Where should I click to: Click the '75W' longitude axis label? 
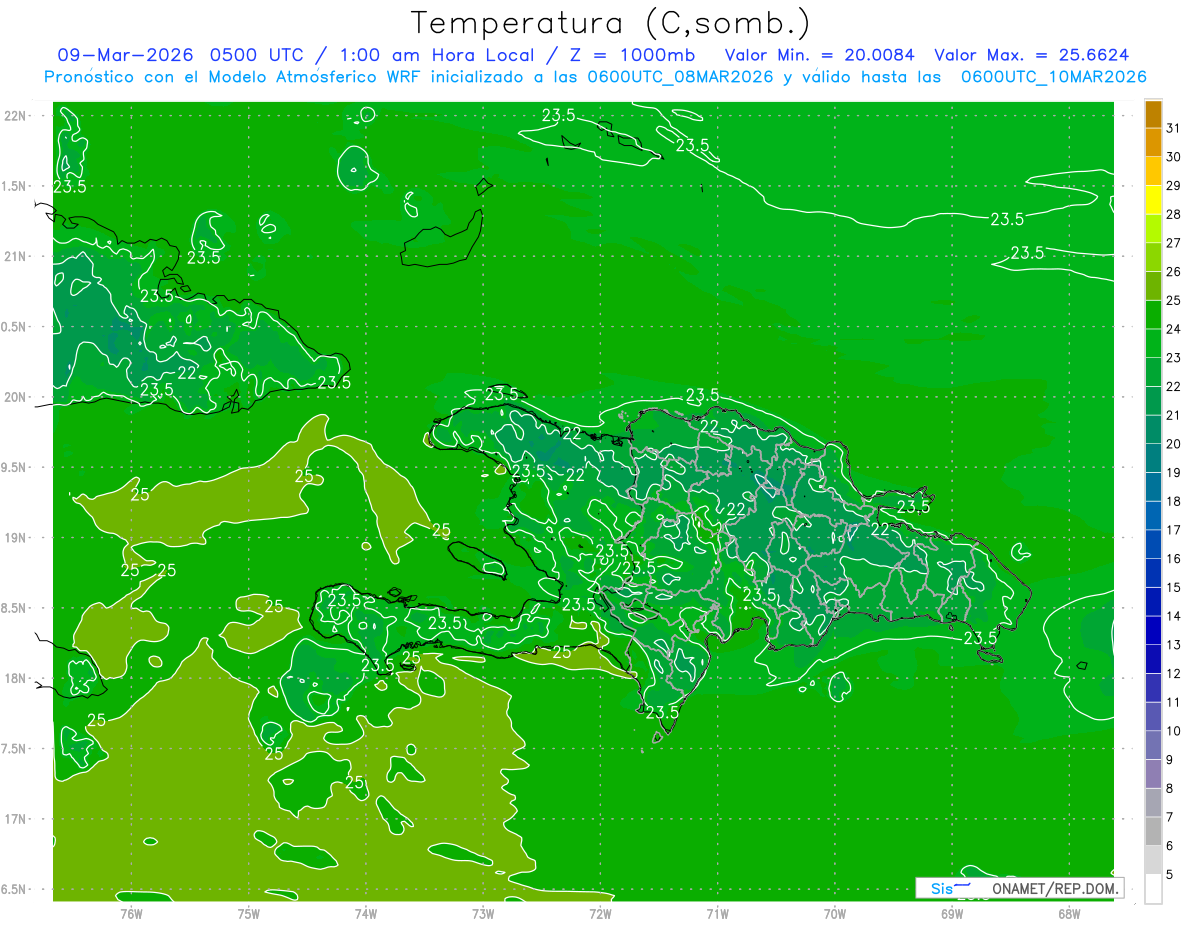pyautogui.click(x=248, y=913)
